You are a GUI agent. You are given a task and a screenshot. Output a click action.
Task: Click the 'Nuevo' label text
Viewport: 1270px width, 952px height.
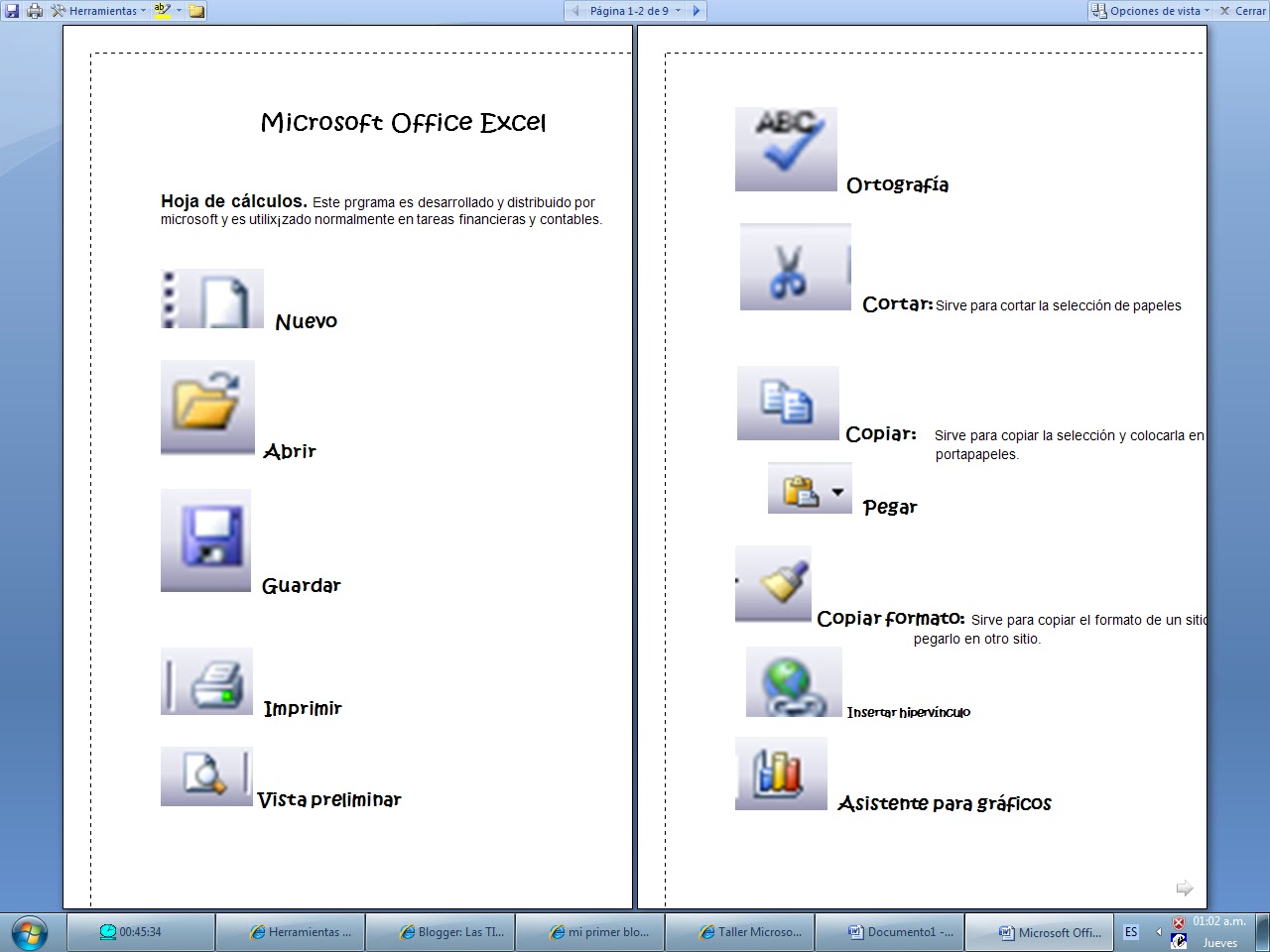(307, 321)
